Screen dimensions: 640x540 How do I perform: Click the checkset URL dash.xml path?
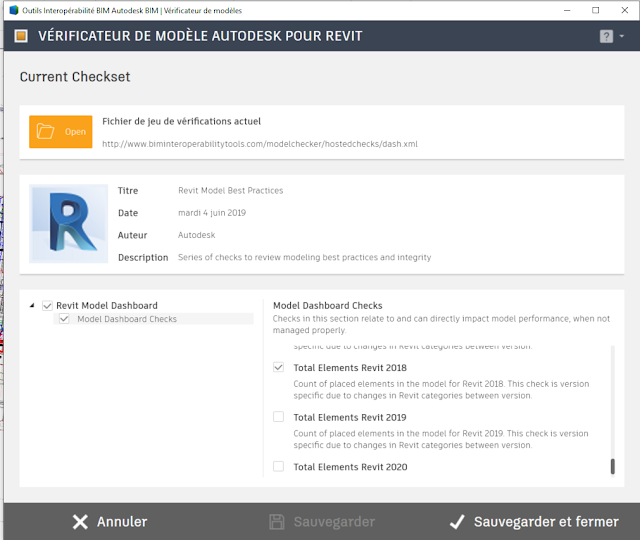click(260, 144)
